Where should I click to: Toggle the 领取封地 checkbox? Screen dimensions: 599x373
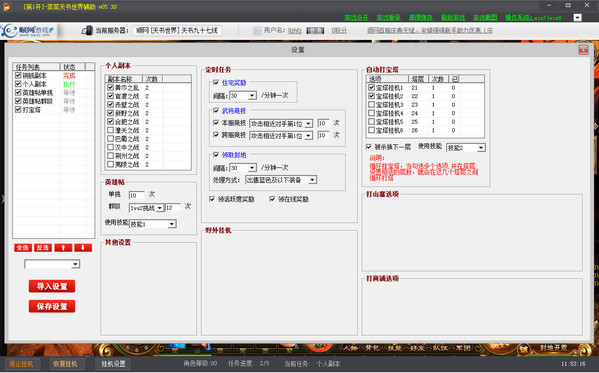216,155
